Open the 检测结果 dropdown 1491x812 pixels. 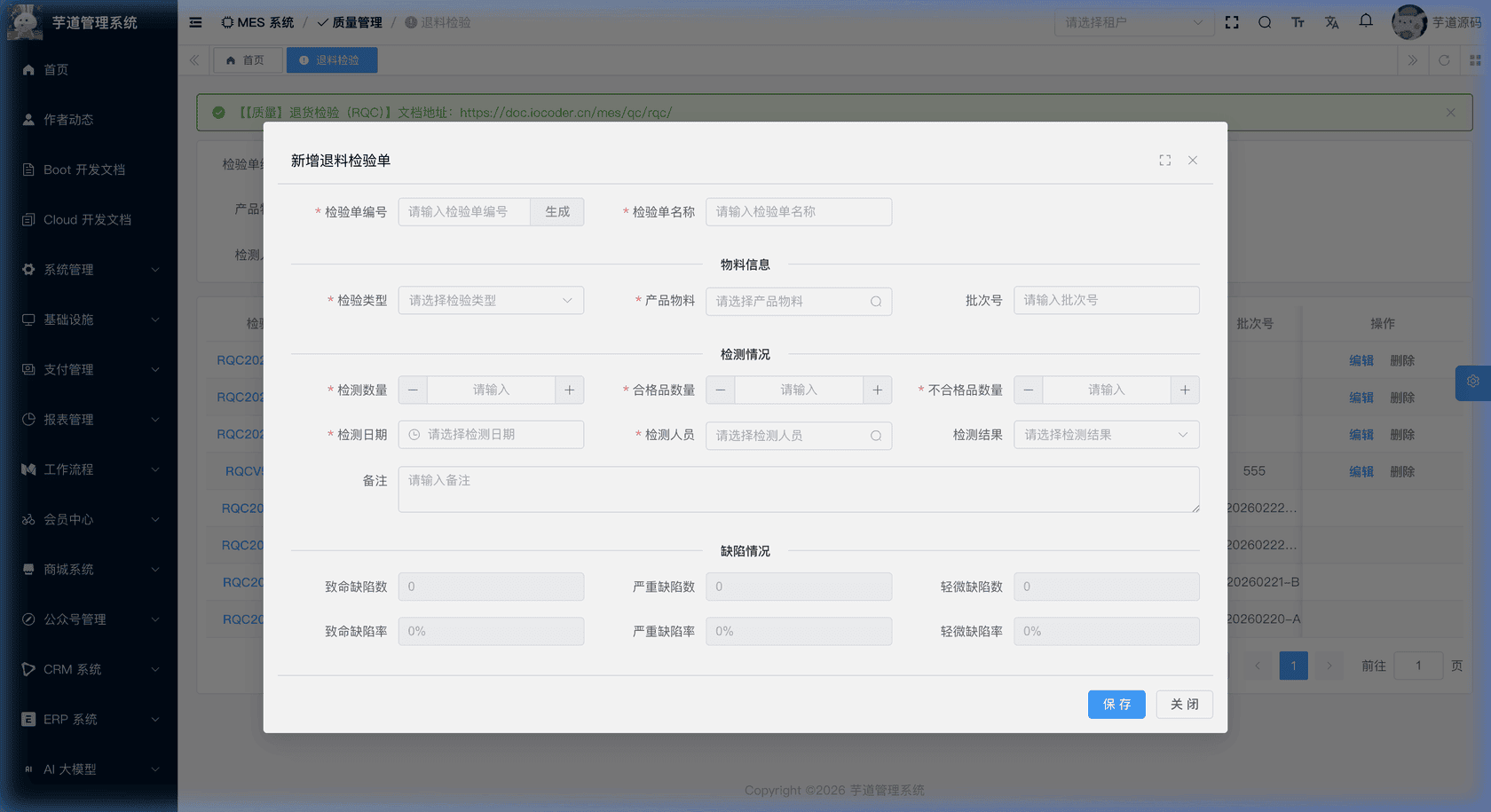pos(1106,435)
